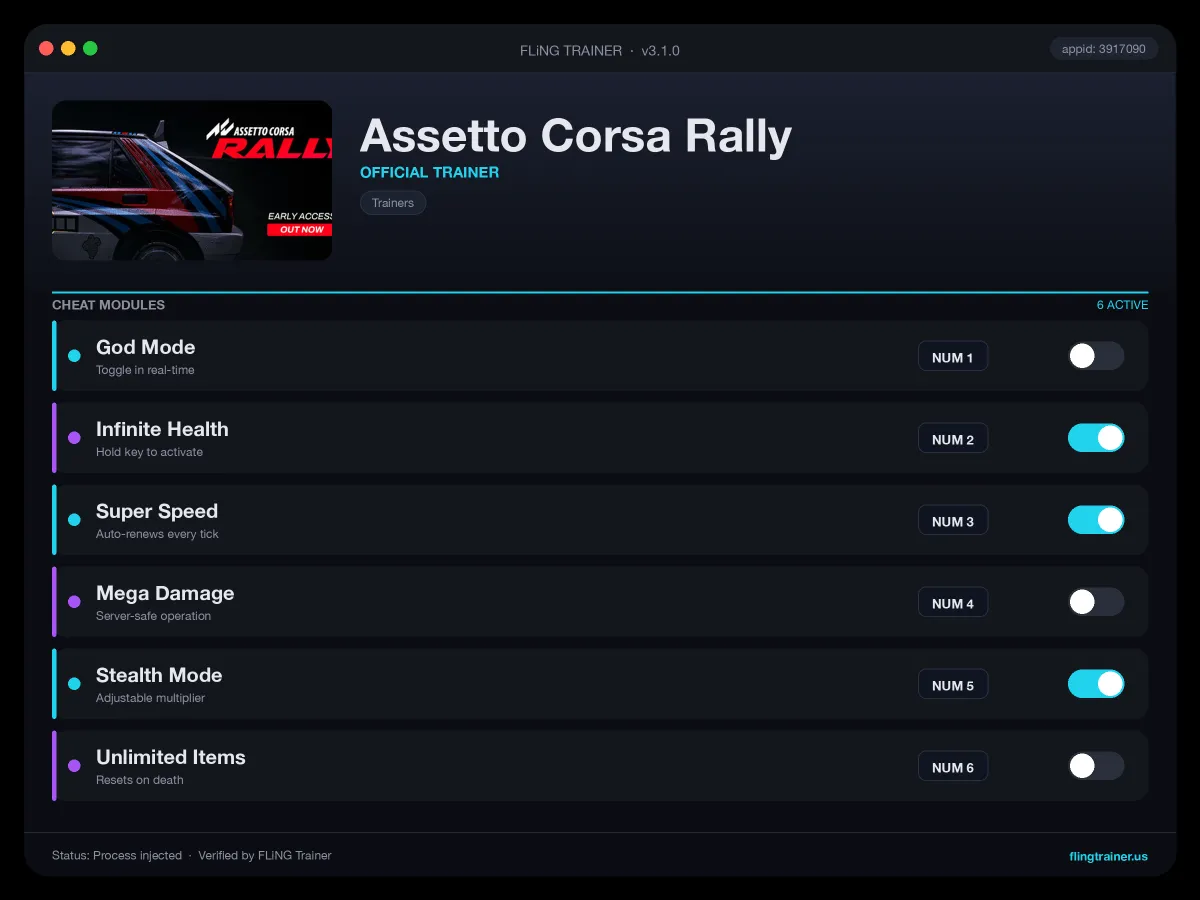Click the purple dot beside Infinite Health

pyautogui.click(x=74, y=438)
